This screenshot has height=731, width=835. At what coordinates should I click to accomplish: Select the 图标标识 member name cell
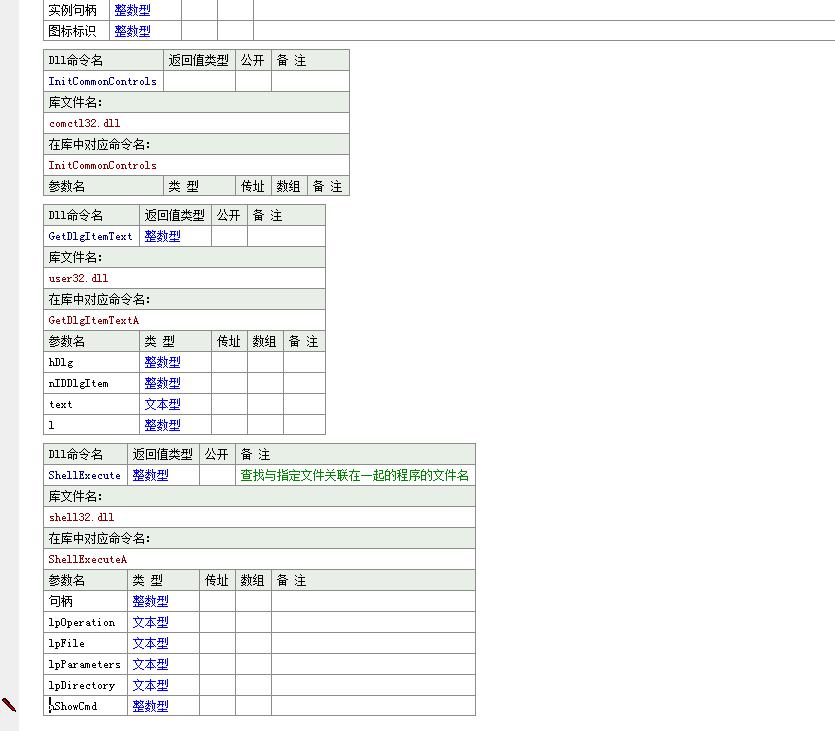[75, 31]
